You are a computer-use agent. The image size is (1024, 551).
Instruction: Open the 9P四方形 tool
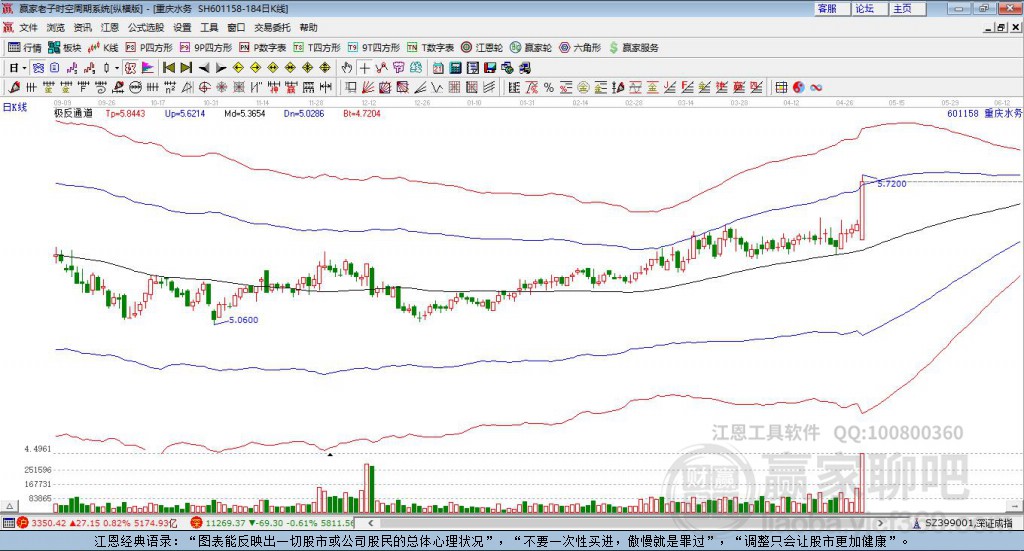pyautogui.click(x=206, y=48)
